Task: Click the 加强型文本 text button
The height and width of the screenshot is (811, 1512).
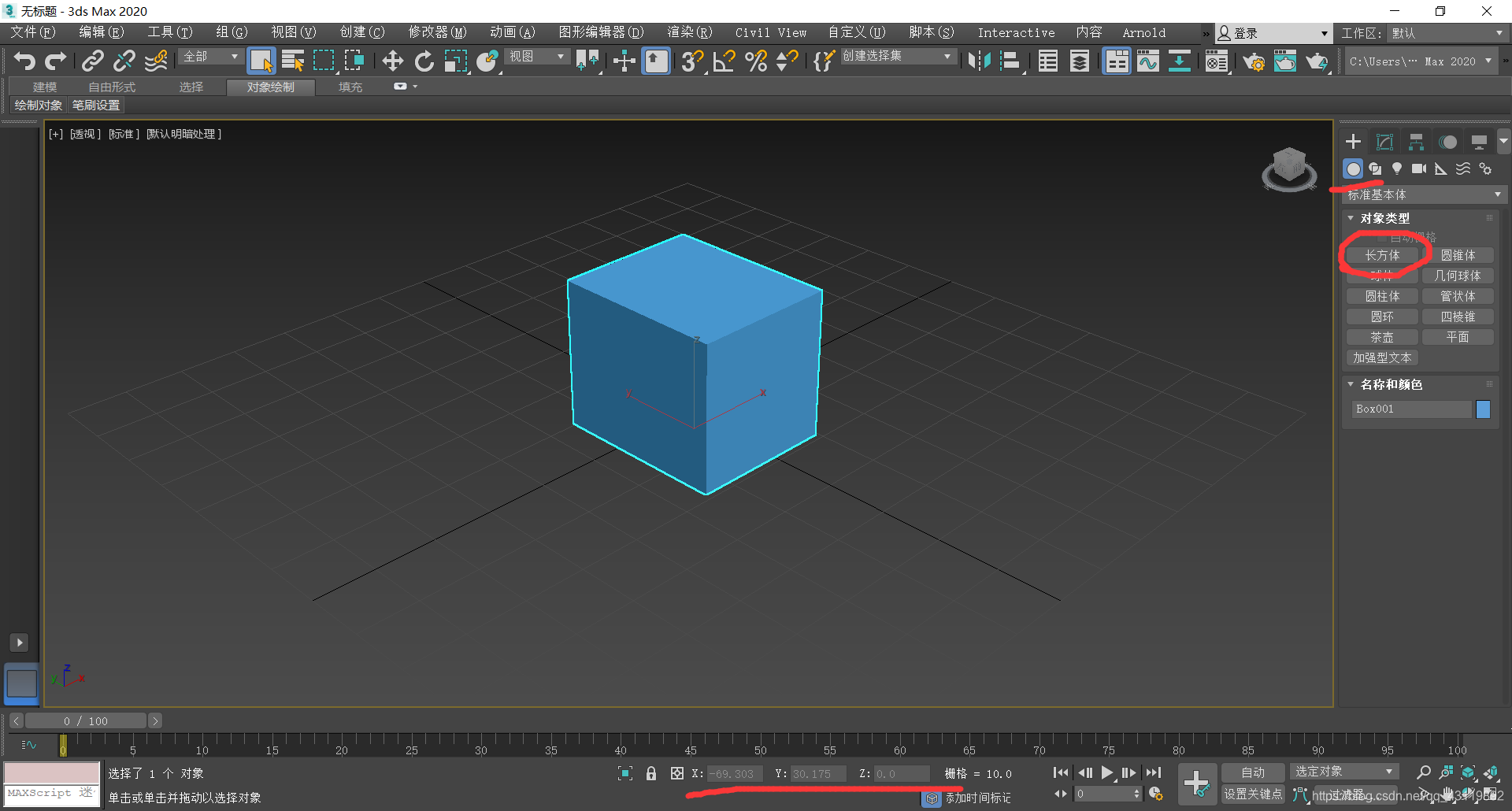Action: pyautogui.click(x=1382, y=357)
